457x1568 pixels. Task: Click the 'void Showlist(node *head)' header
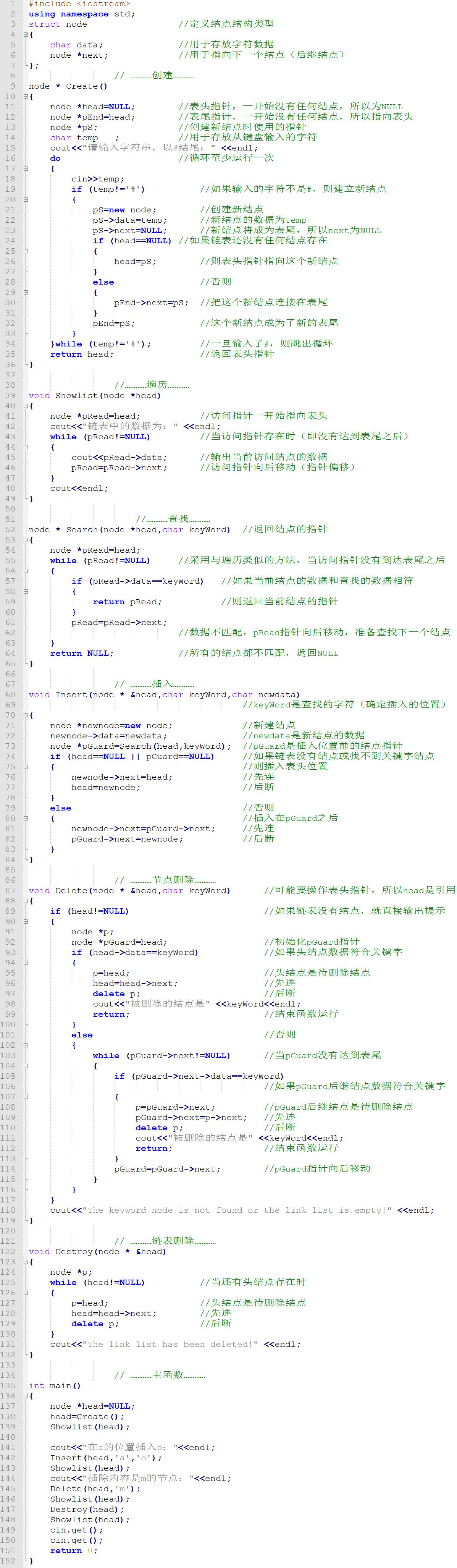point(95,396)
